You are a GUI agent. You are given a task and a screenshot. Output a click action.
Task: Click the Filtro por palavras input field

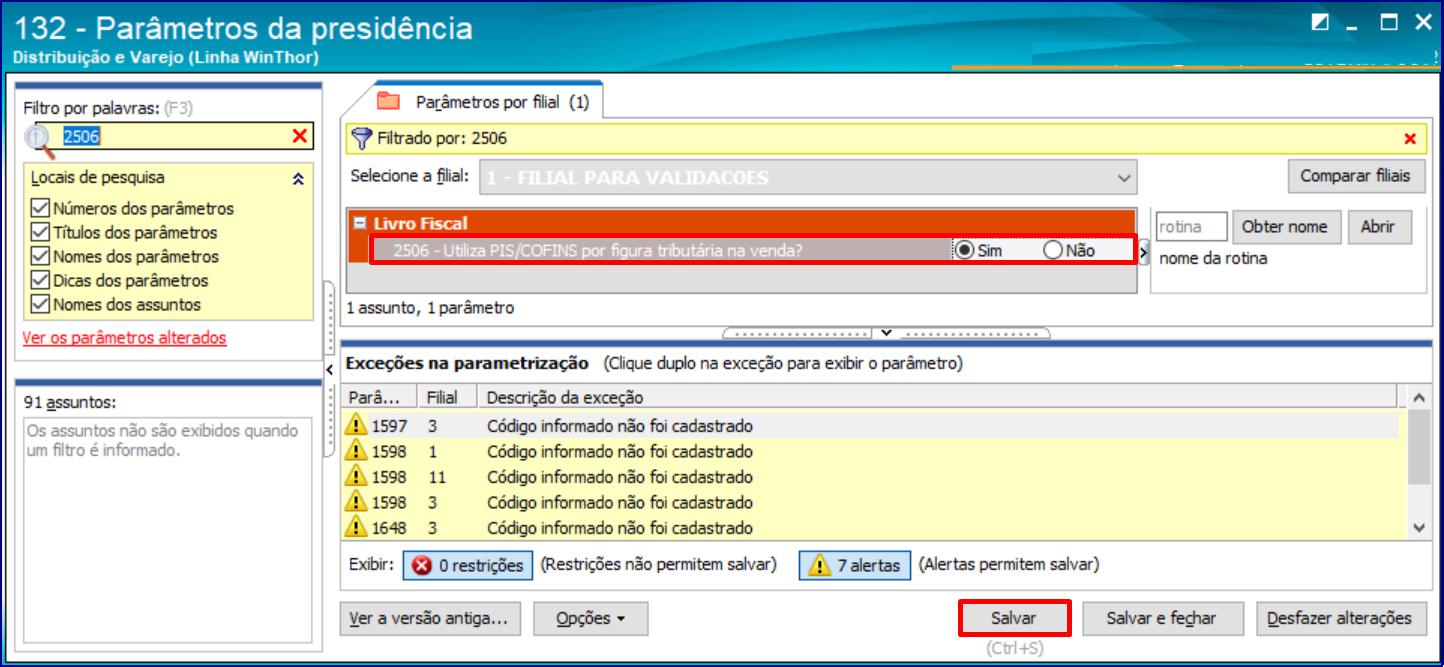tap(175, 137)
